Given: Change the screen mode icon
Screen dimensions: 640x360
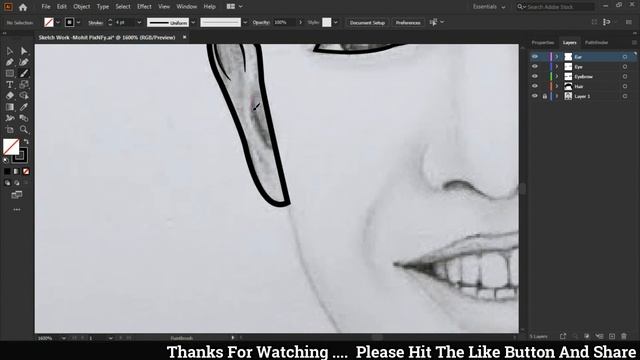Looking at the screenshot, I should click(17, 195).
